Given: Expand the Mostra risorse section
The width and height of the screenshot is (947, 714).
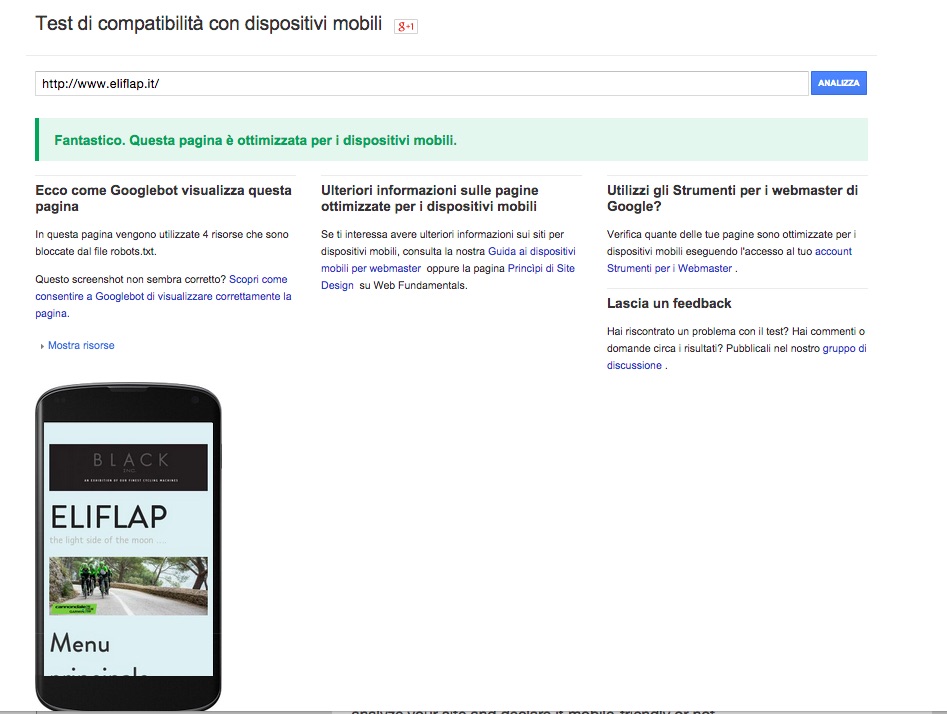Looking at the screenshot, I should (80, 345).
